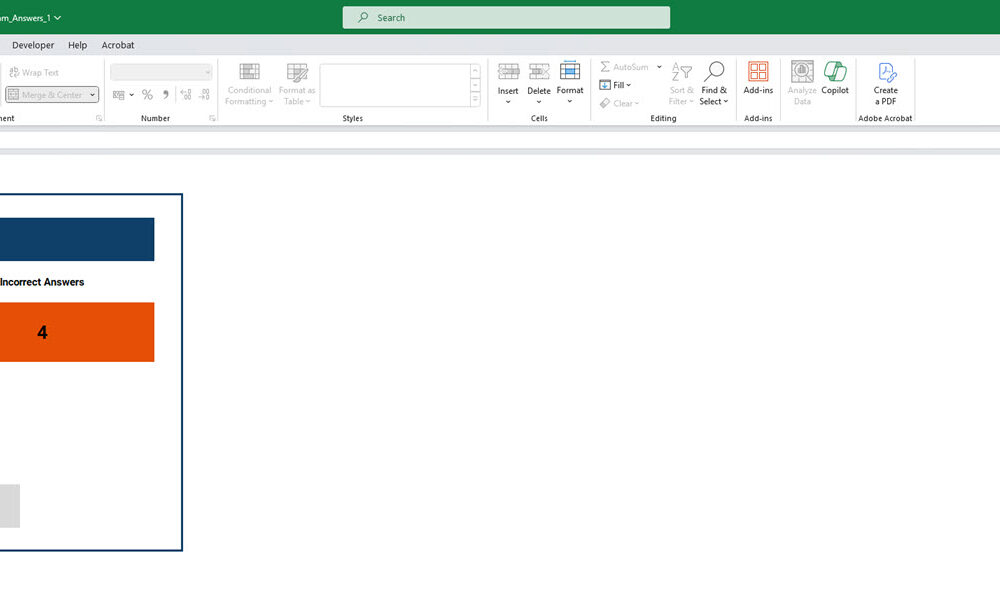Click the Increase Decimal icon
The image size is (1000, 602).
pos(186,95)
